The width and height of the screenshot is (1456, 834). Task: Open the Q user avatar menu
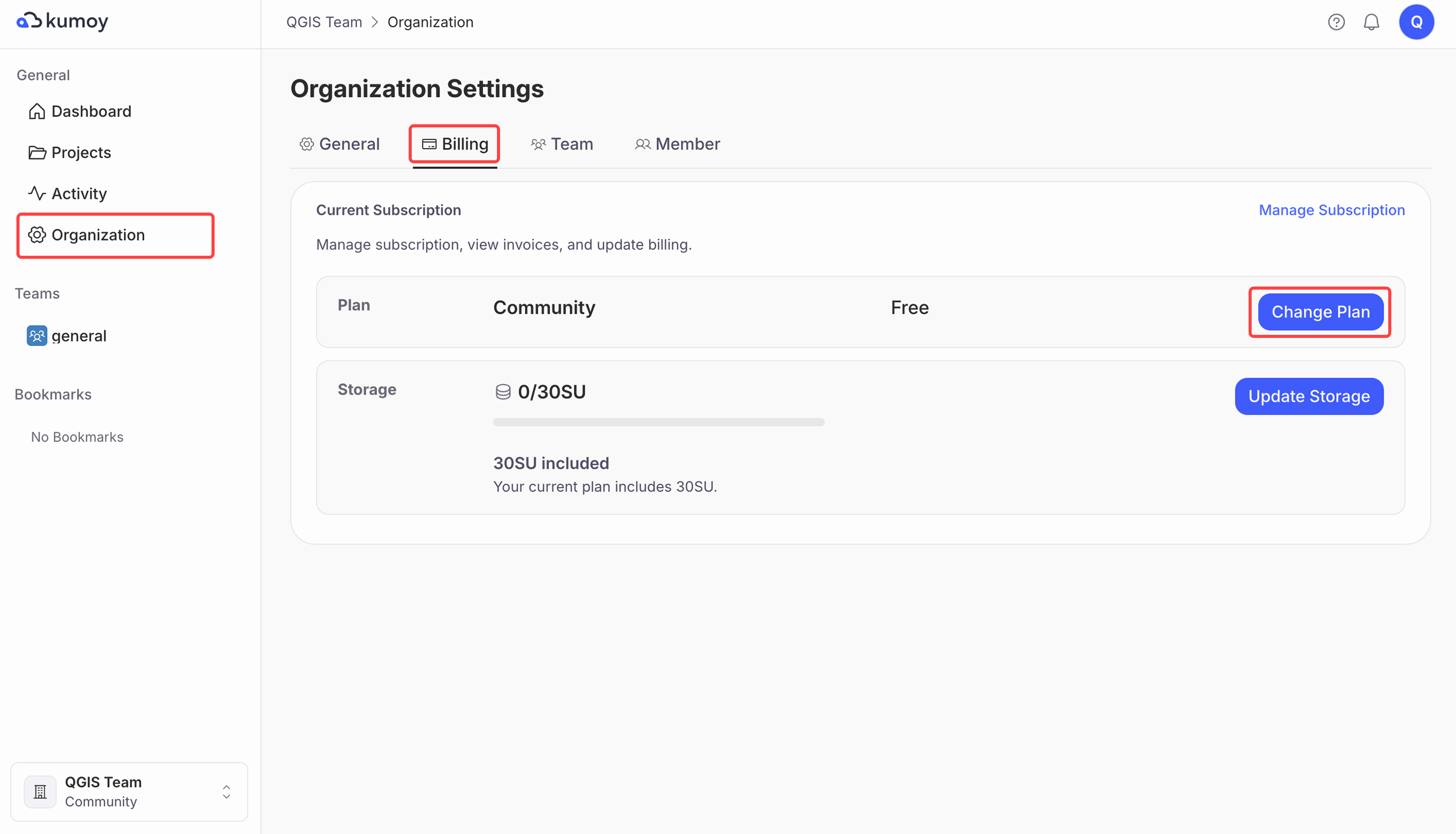coord(1416,22)
